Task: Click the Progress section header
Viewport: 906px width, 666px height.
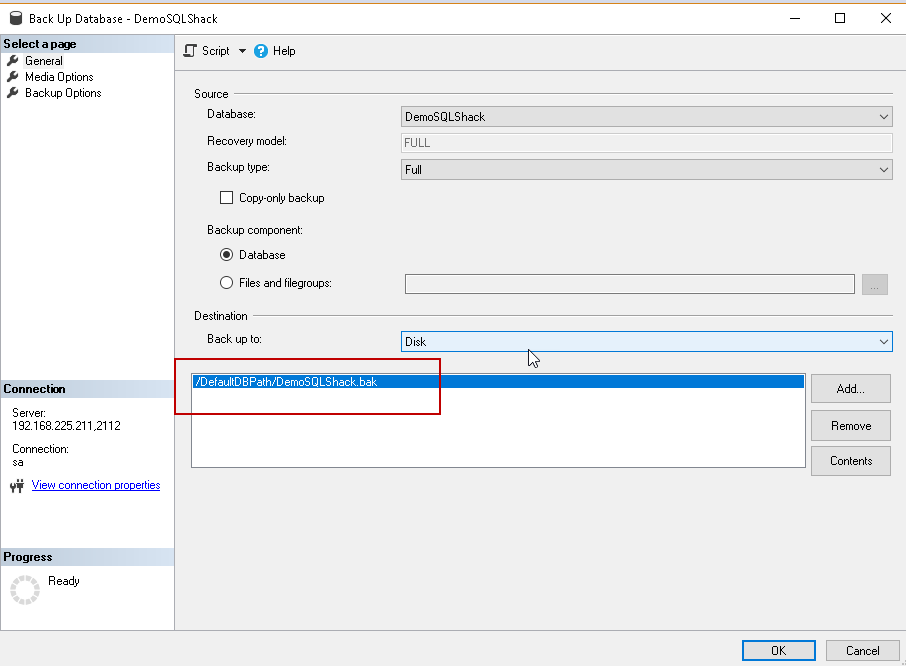Action: tap(87, 557)
